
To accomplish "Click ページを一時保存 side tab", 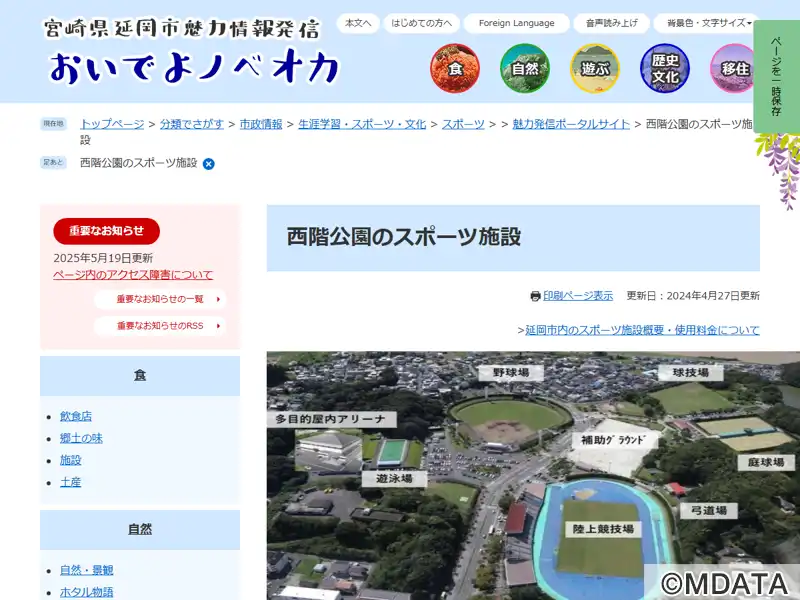I will pyautogui.click(x=776, y=77).
